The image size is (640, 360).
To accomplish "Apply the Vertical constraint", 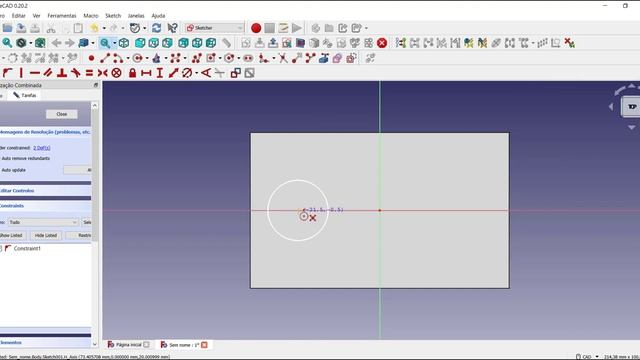I will [x=21, y=73].
